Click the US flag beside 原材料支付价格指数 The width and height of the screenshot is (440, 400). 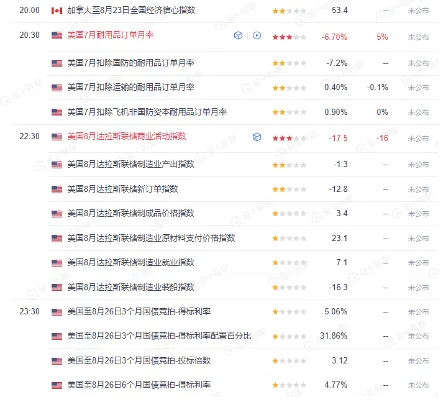click(x=57, y=238)
